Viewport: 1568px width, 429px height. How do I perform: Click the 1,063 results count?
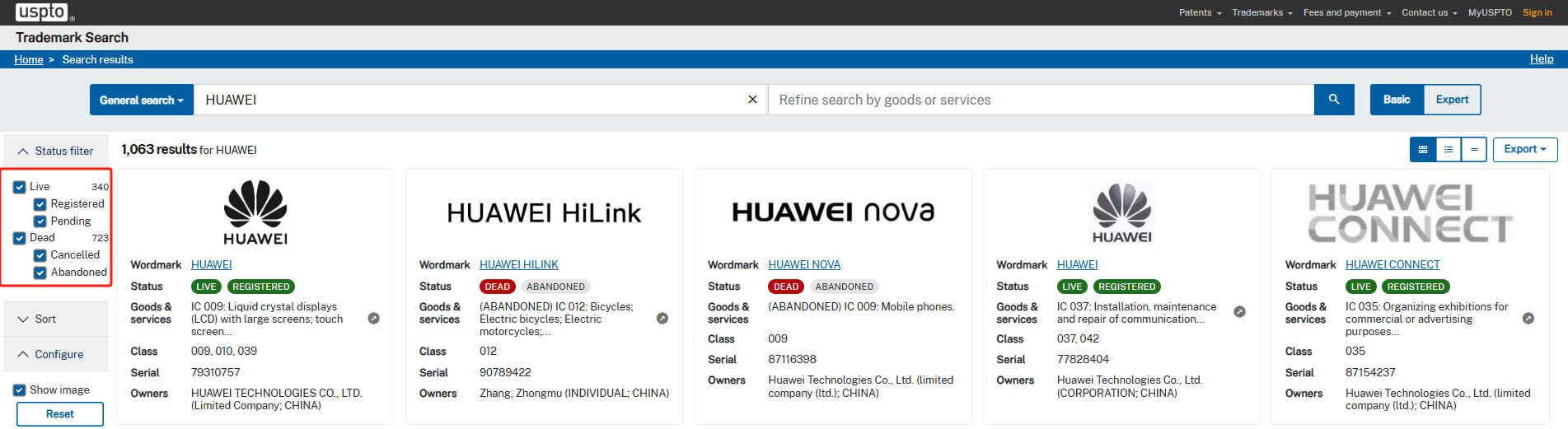pos(159,149)
